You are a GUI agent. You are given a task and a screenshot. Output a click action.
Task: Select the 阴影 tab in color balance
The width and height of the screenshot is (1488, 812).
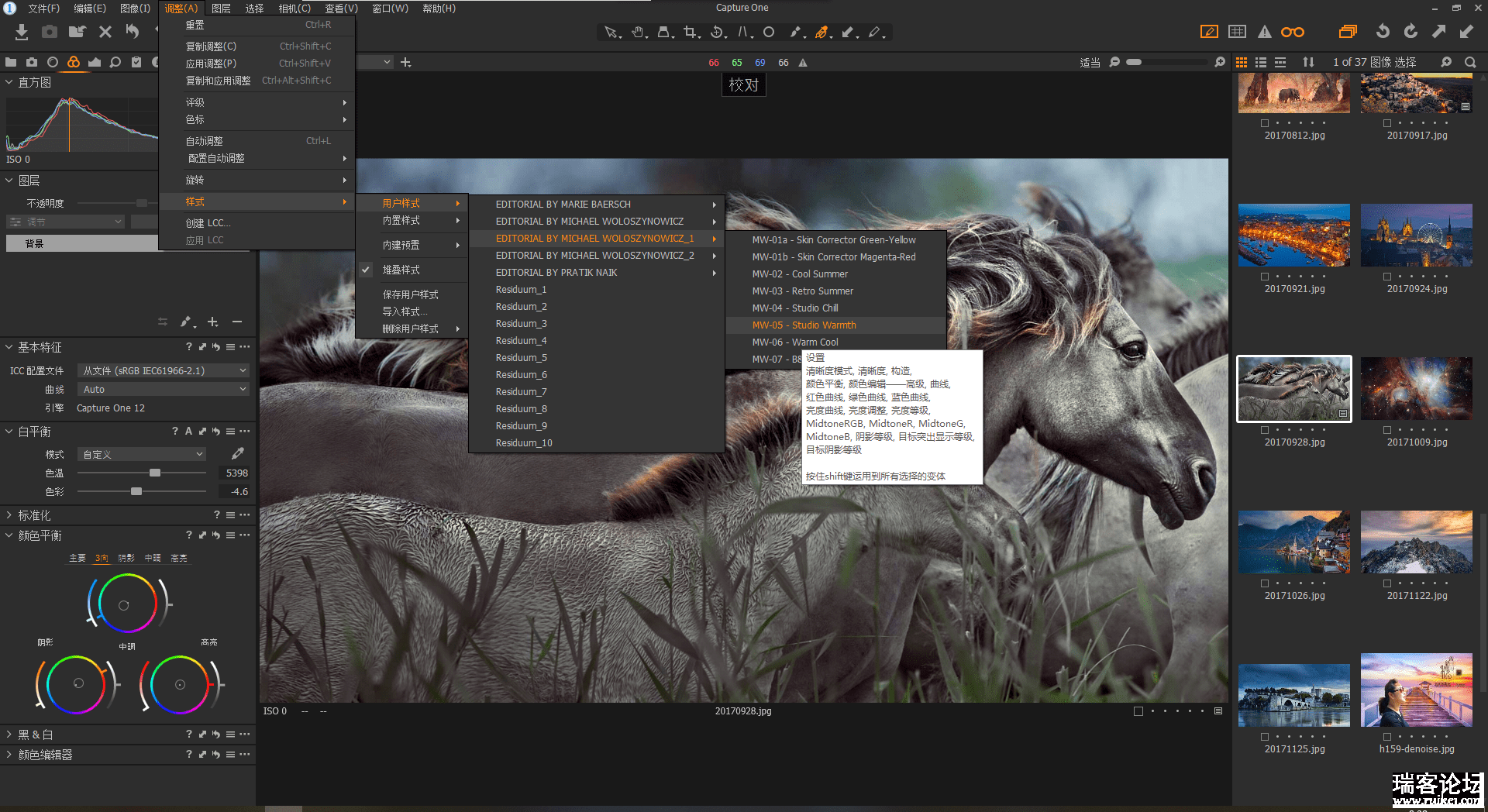[126, 558]
